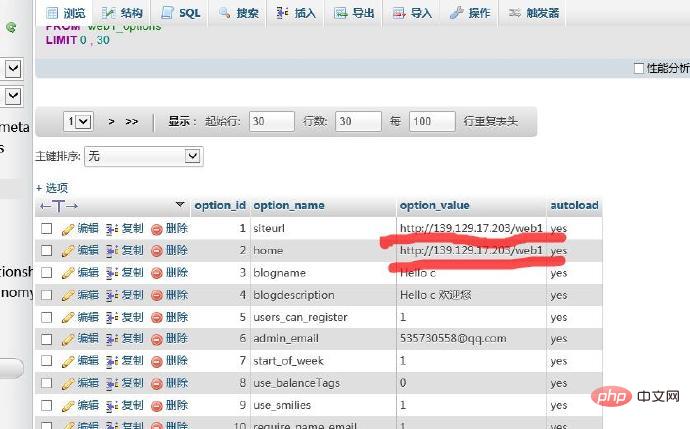Click pencil edit icon for use_smilies row
The height and width of the screenshot is (429, 690).
[x=68, y=404]
